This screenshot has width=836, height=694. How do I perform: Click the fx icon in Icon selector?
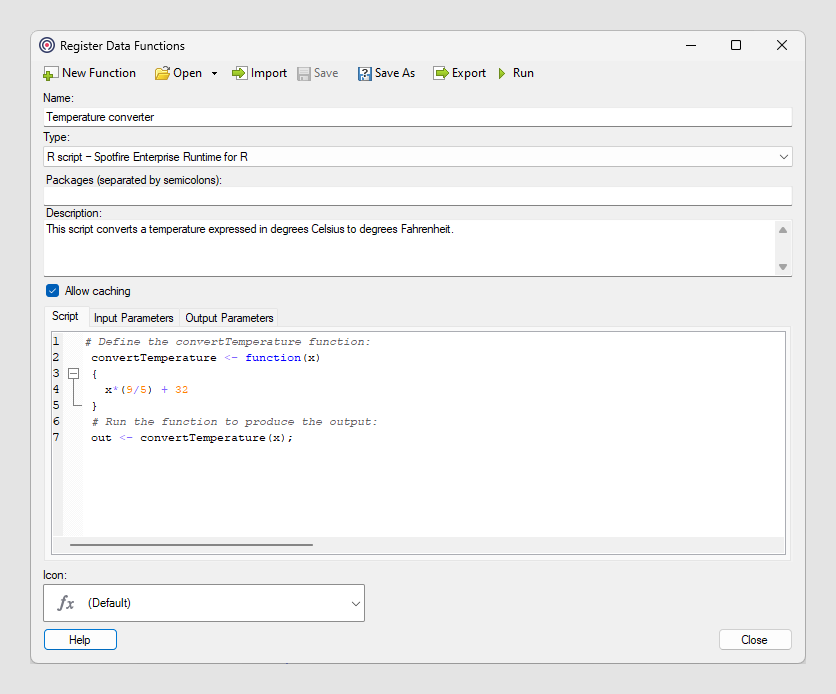[x=66, y=603]
